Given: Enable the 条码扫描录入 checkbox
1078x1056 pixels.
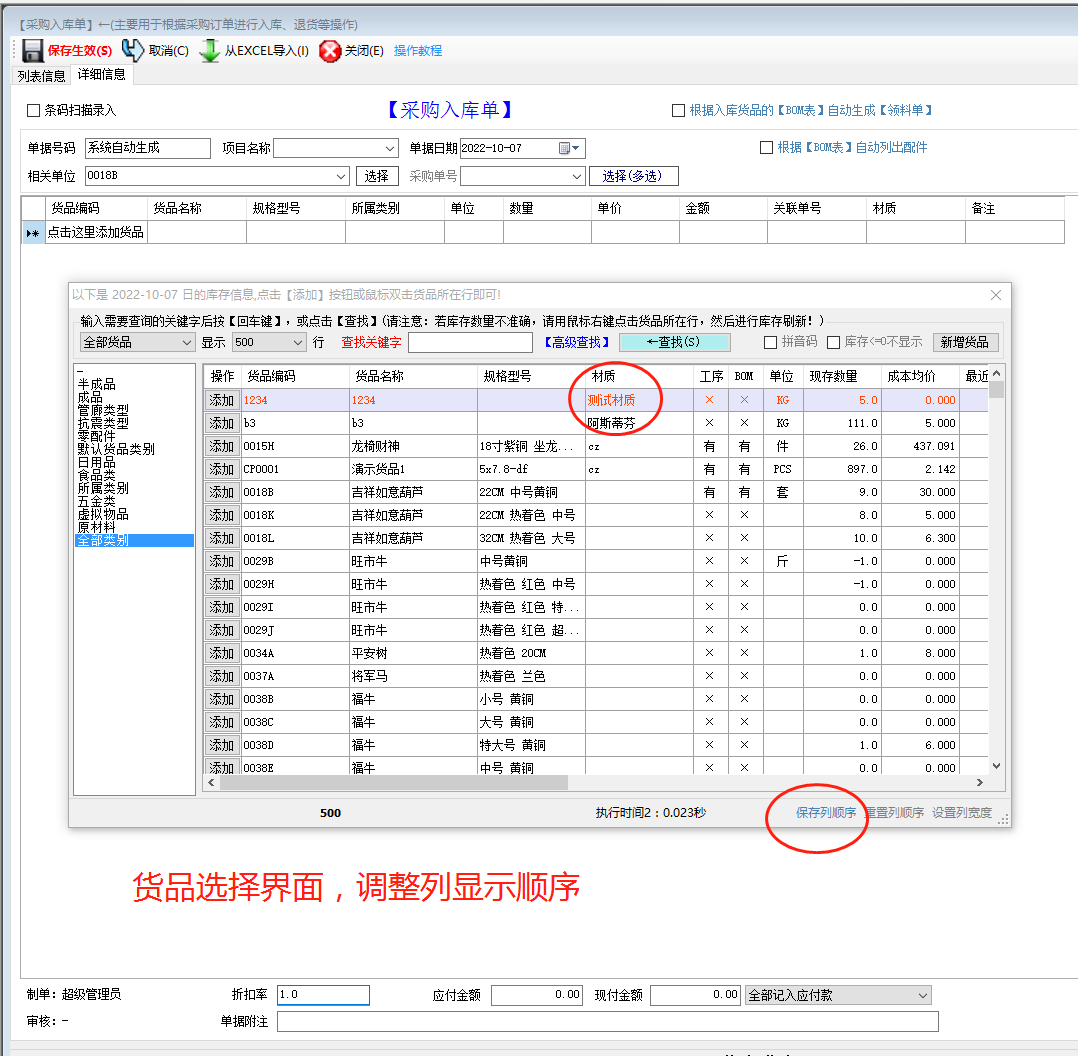Looking at the screenshot, I should (x=33, y=111).
